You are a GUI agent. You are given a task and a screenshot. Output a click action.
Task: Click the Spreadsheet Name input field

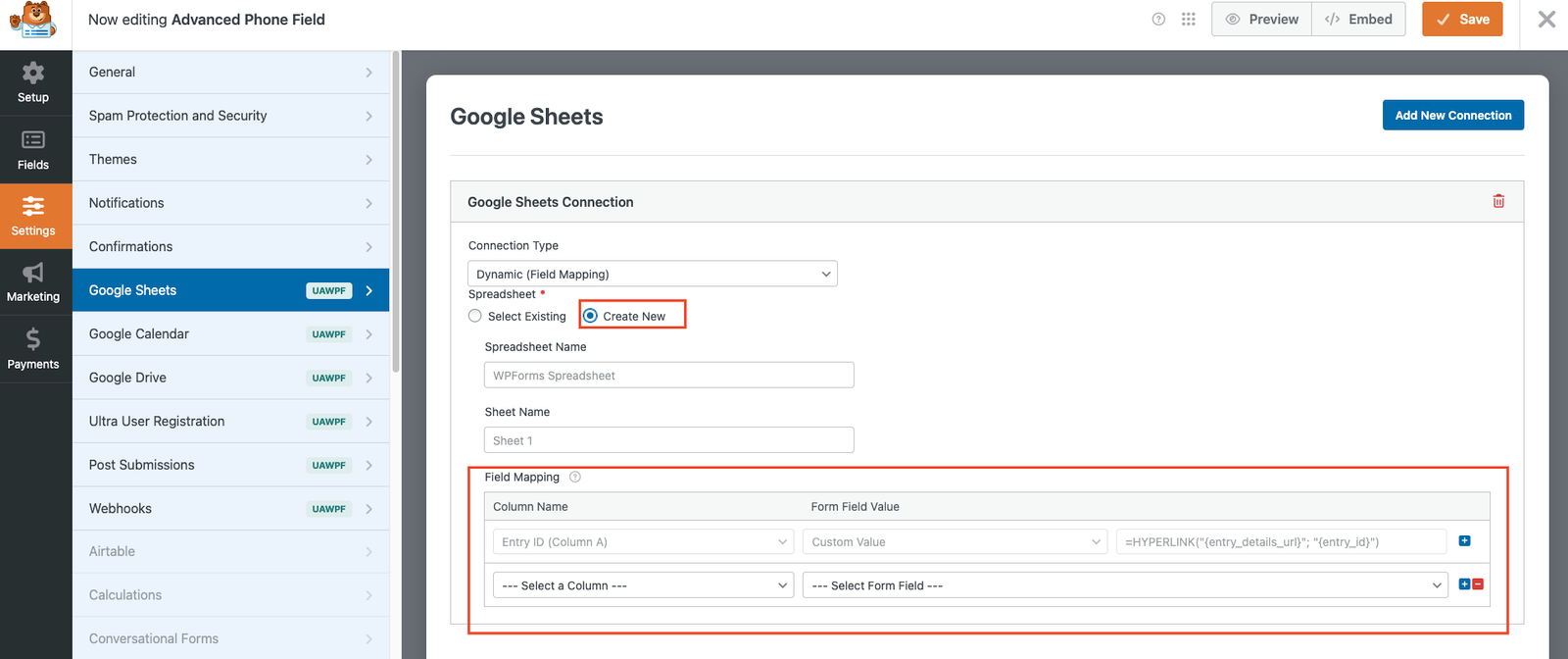[668, 376]
